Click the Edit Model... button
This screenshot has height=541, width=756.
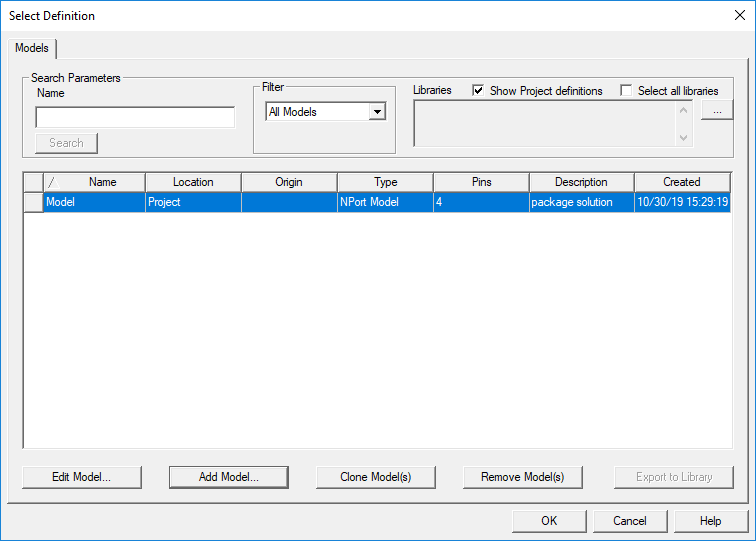pyautogui.click(x=82, y=477)
